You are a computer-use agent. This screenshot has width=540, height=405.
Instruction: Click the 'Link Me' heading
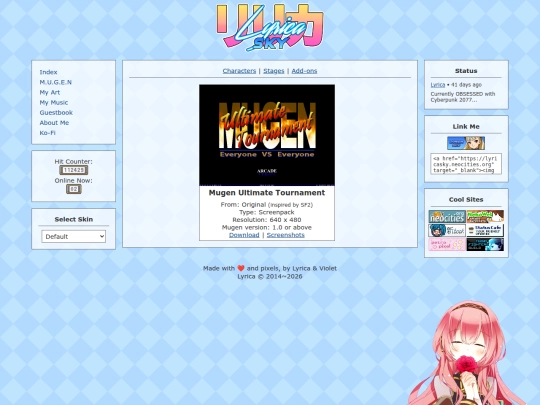tap(466, 127)
